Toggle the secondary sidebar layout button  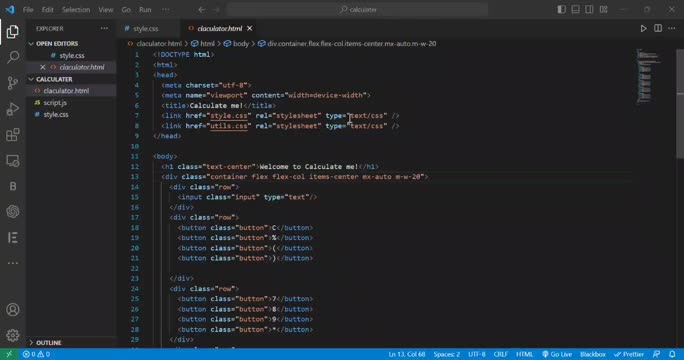589,9
